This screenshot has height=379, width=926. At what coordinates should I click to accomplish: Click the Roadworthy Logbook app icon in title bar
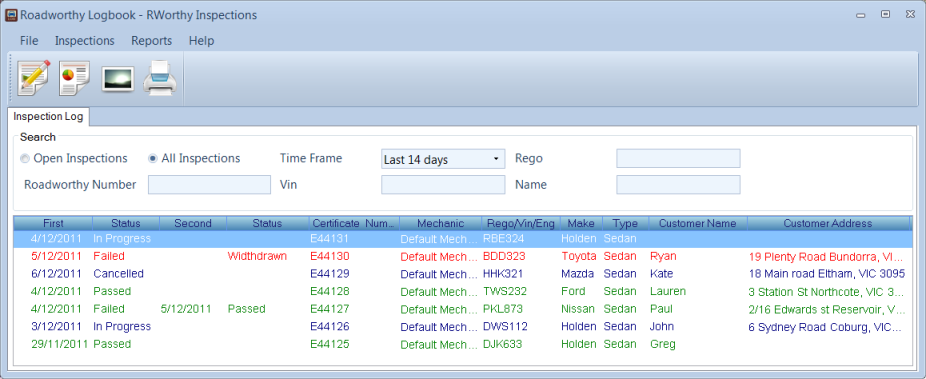(x=11, y=15)
